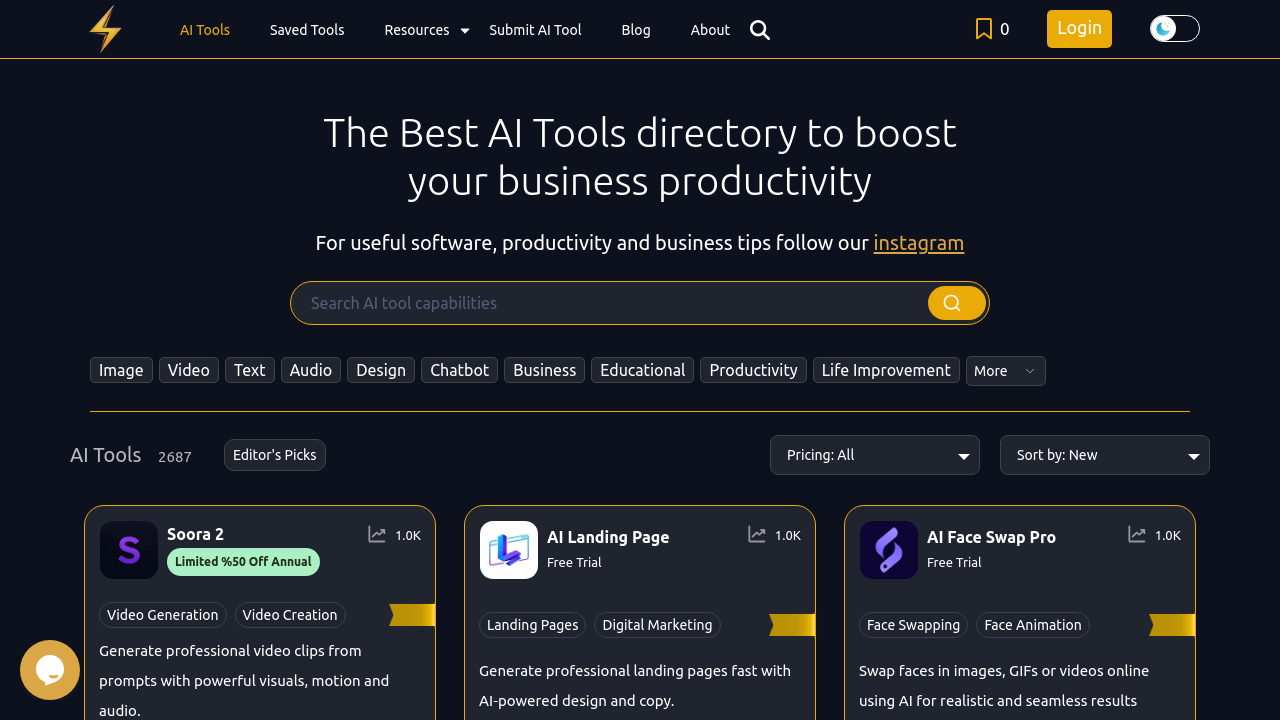Click the yellow ribbon on AI Face Swap Pro card
Screen dimensions: 1280x720
1172,624
